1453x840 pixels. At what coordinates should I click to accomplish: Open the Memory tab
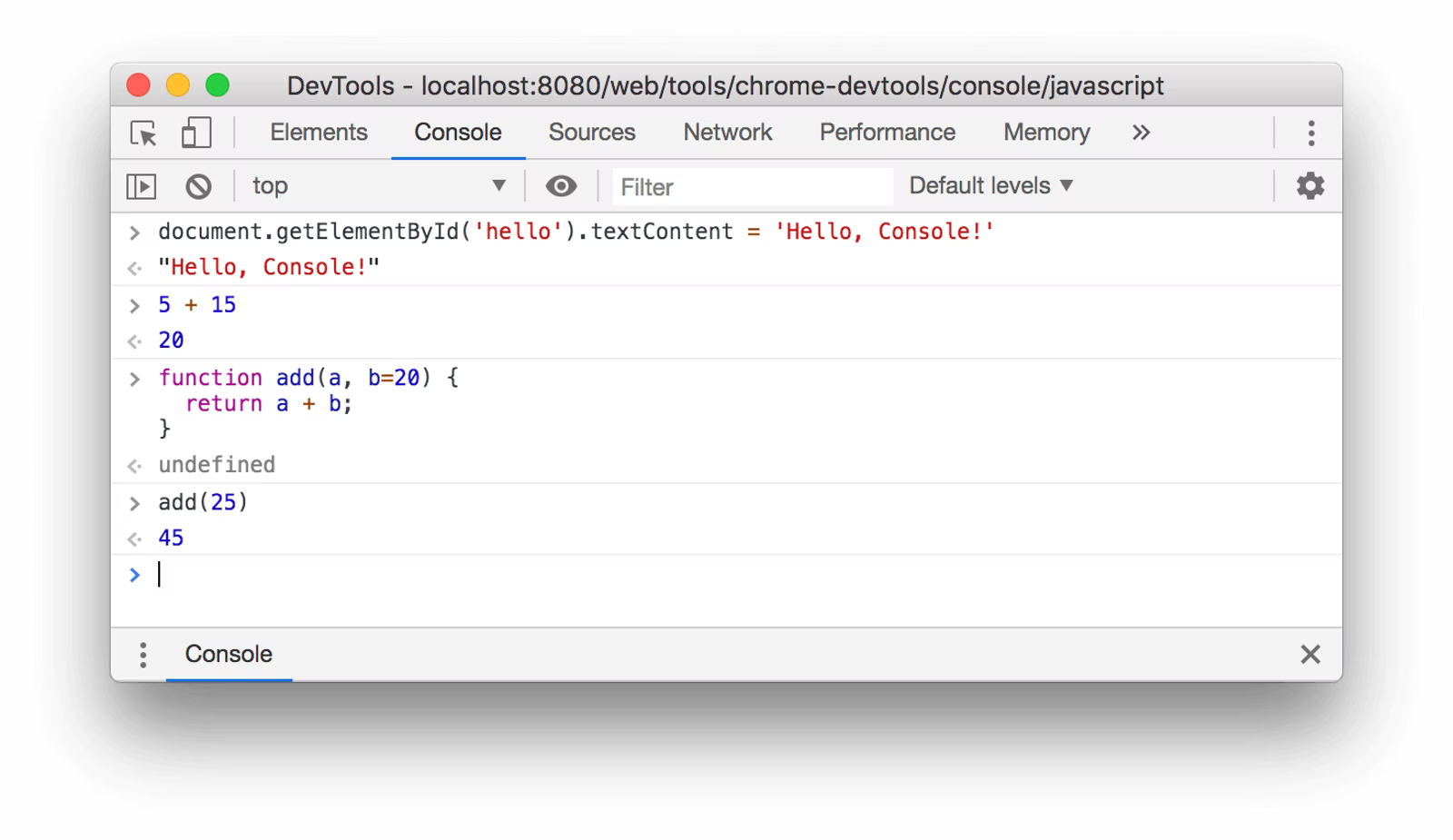1046,133
